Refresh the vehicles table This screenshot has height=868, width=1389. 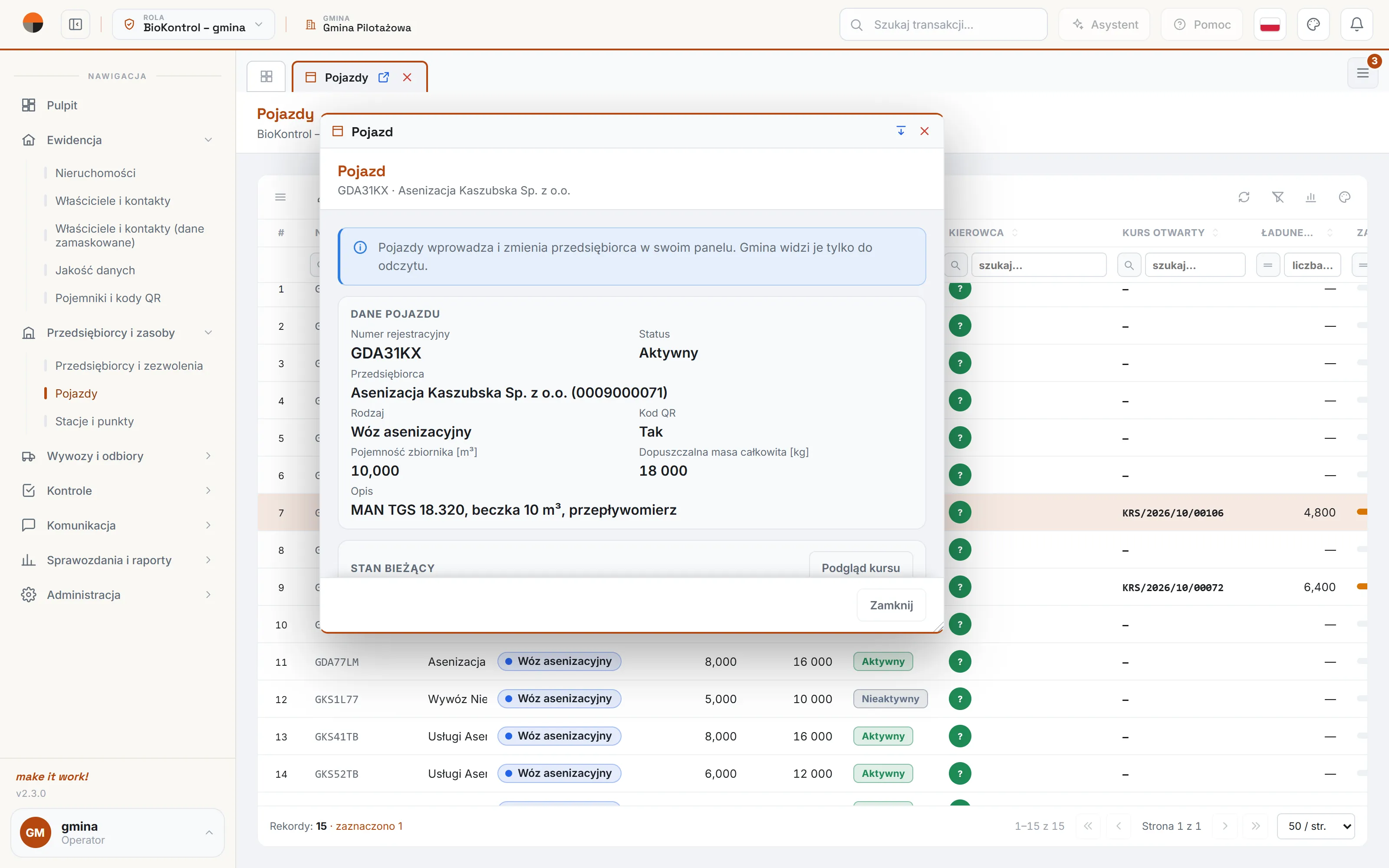(x=1244, y=197)
